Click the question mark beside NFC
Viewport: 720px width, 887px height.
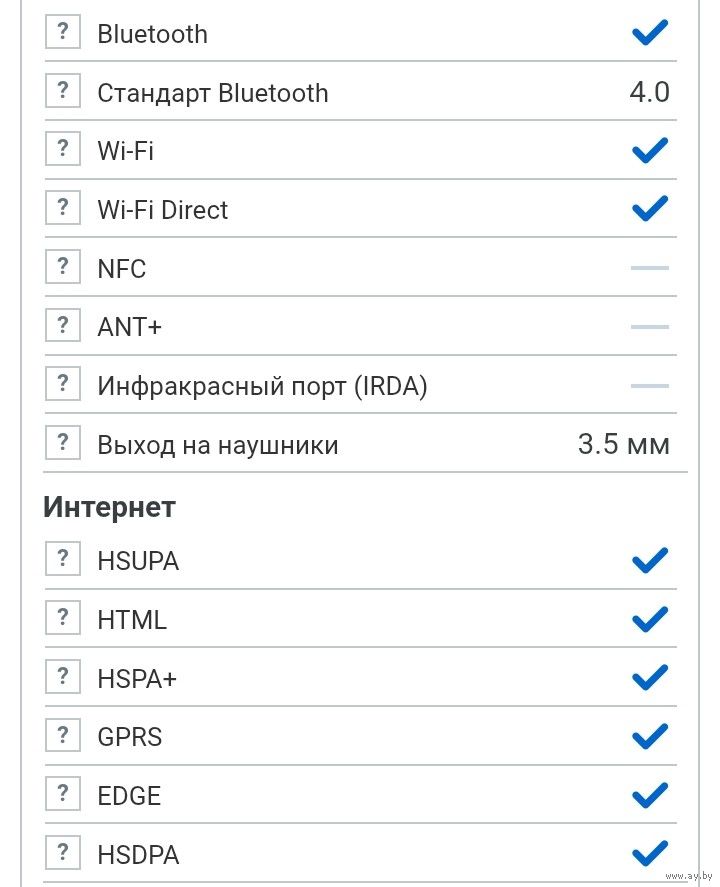(x=62, y=266)
